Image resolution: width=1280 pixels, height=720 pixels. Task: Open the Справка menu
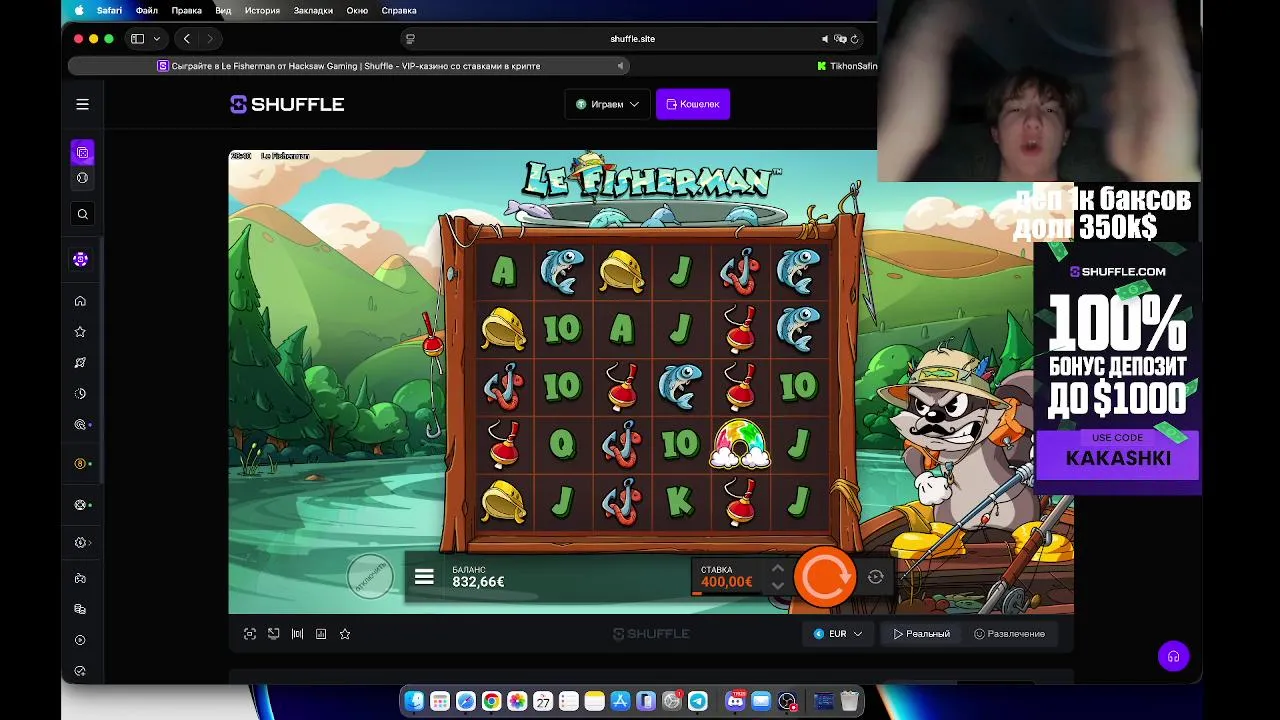[x=399, y=10]
